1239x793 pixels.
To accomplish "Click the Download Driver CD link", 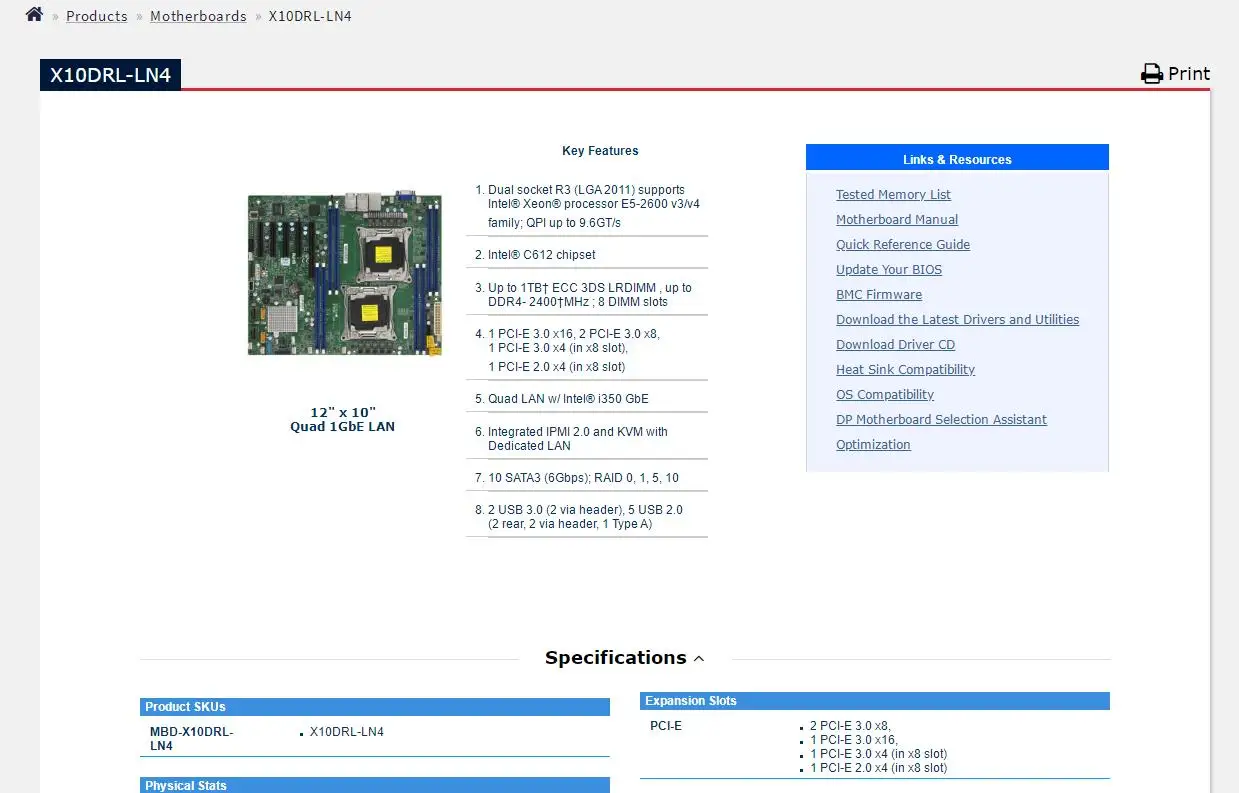I will [x=895, y=345].
